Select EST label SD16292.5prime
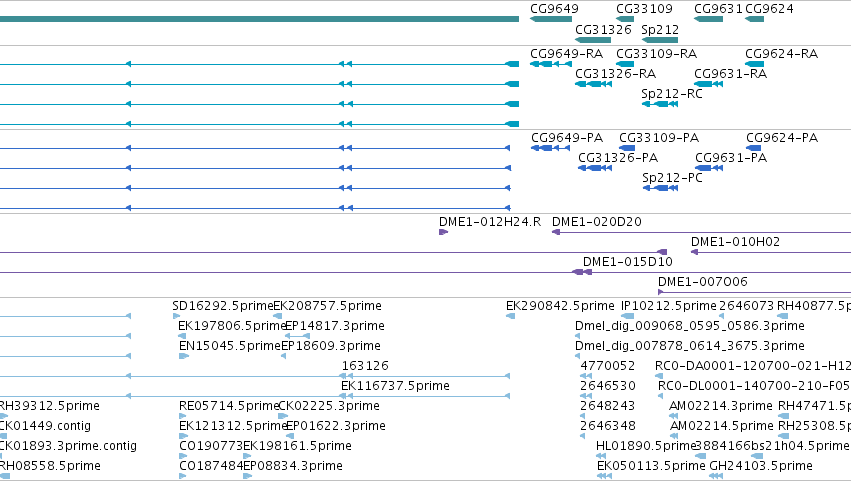Image resolution: width=851 pixels, height=481 pixels. pyautogui.click(x=223, y=306)
